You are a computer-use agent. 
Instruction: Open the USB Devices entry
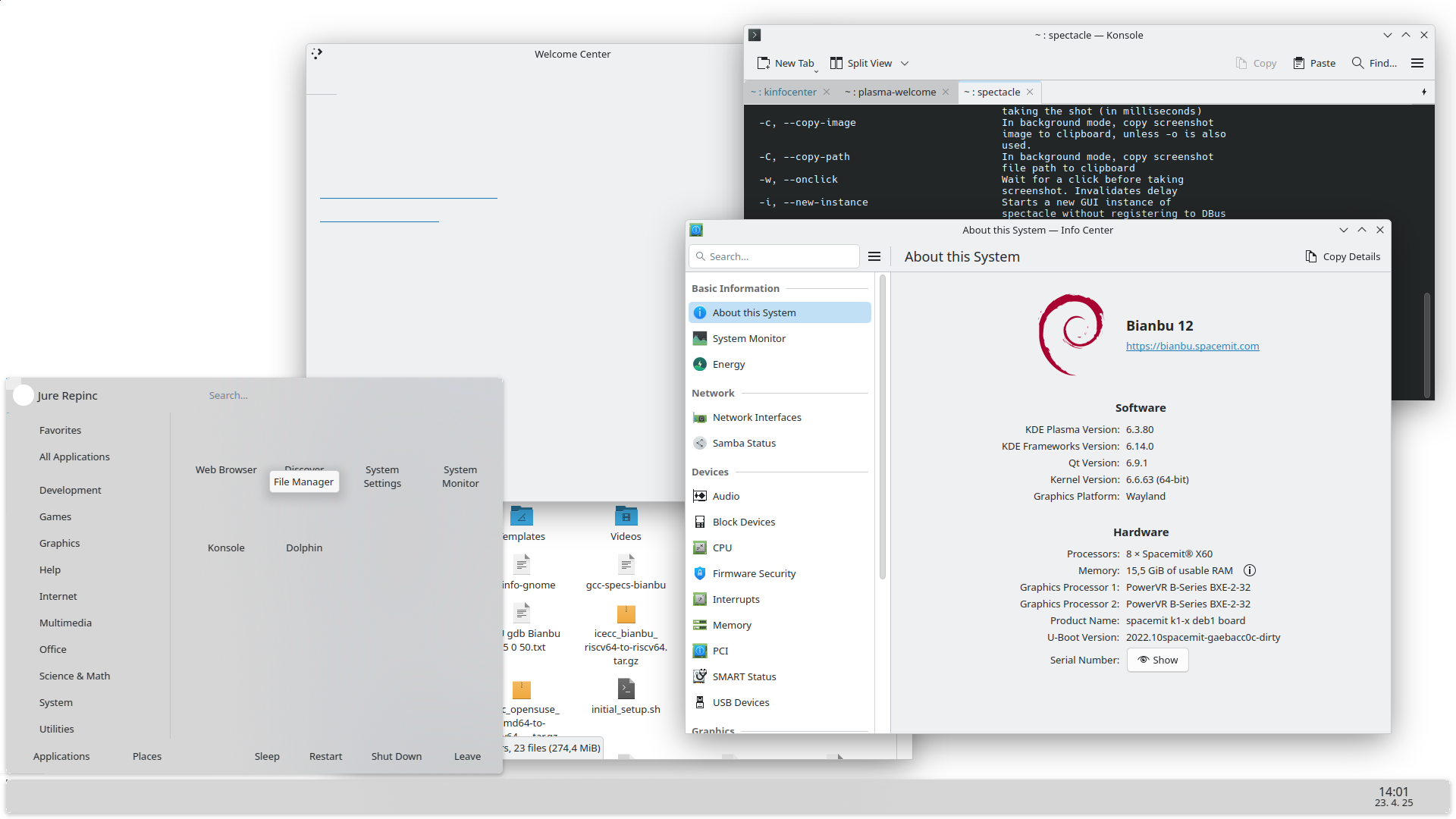780,702
